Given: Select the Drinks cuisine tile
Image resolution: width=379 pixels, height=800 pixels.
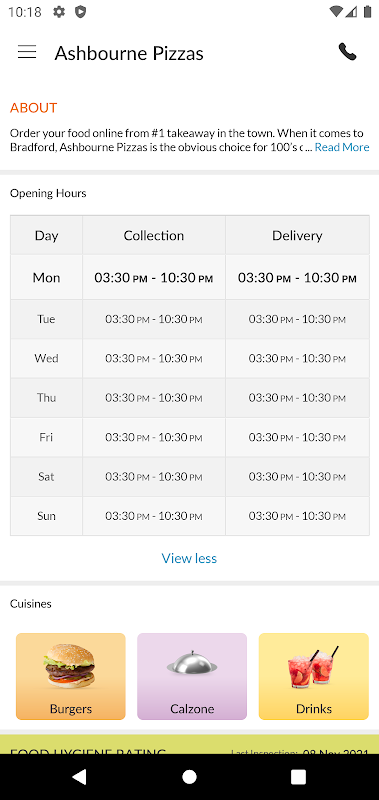Looking at the screenshot, I should (x=314, y=676).
